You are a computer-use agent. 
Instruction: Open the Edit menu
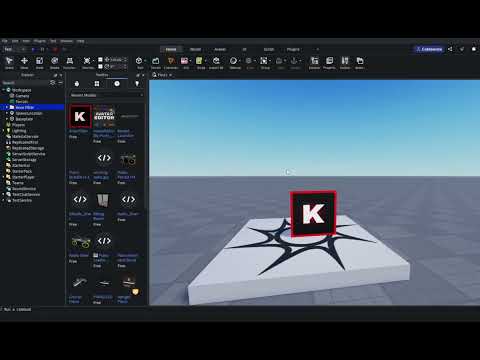click(15, 41)
